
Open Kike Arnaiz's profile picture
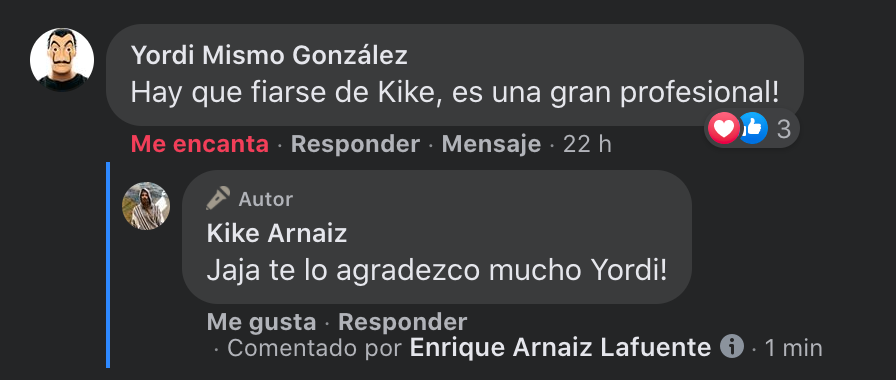pos(146,206)
